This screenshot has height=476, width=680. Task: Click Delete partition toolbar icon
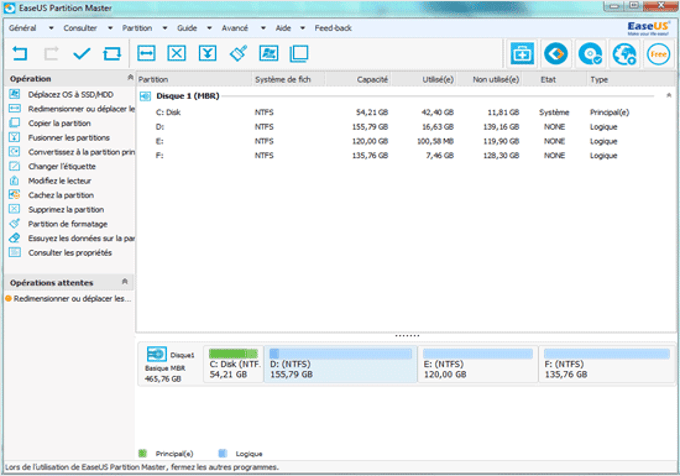pos(177,54)
